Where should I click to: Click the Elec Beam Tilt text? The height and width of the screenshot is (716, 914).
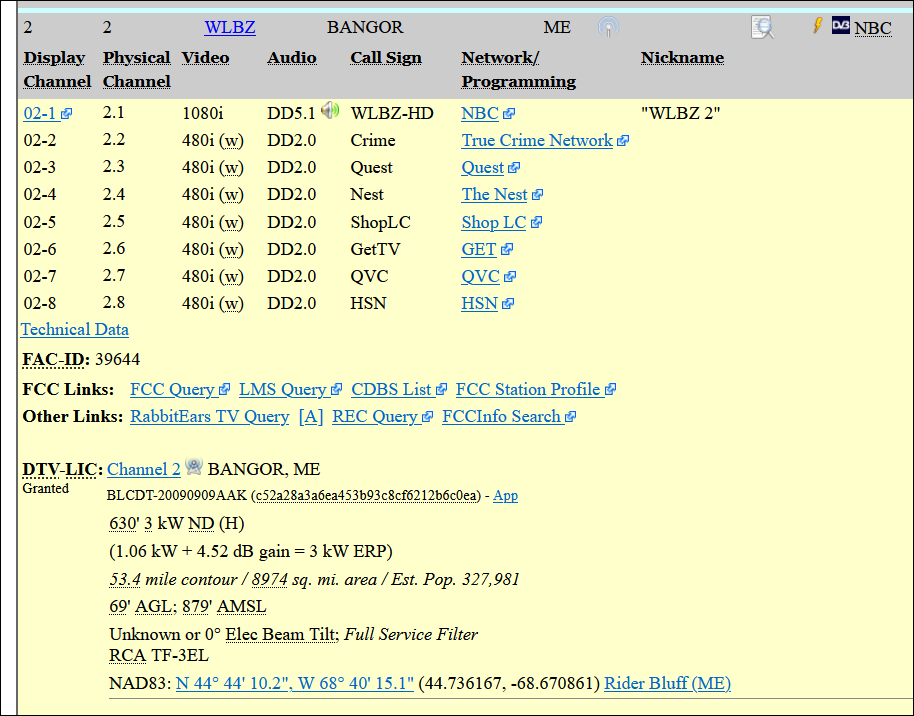pos(280,634)
